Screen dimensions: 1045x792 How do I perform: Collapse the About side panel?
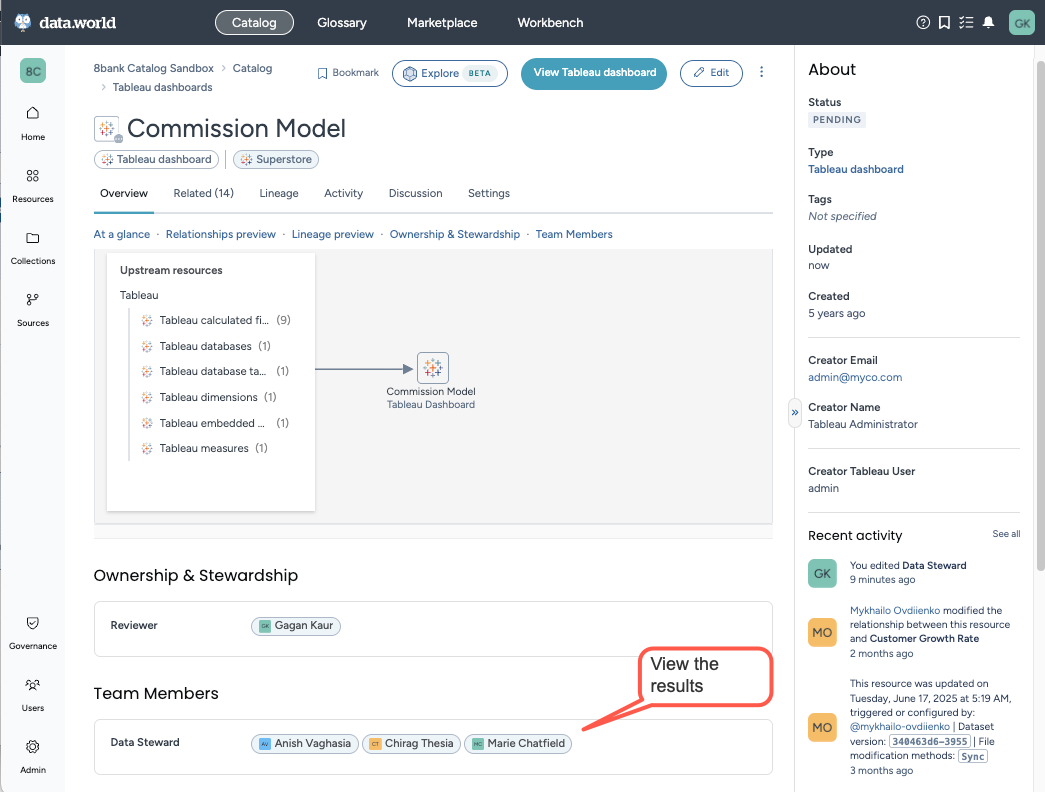point(795,411)
